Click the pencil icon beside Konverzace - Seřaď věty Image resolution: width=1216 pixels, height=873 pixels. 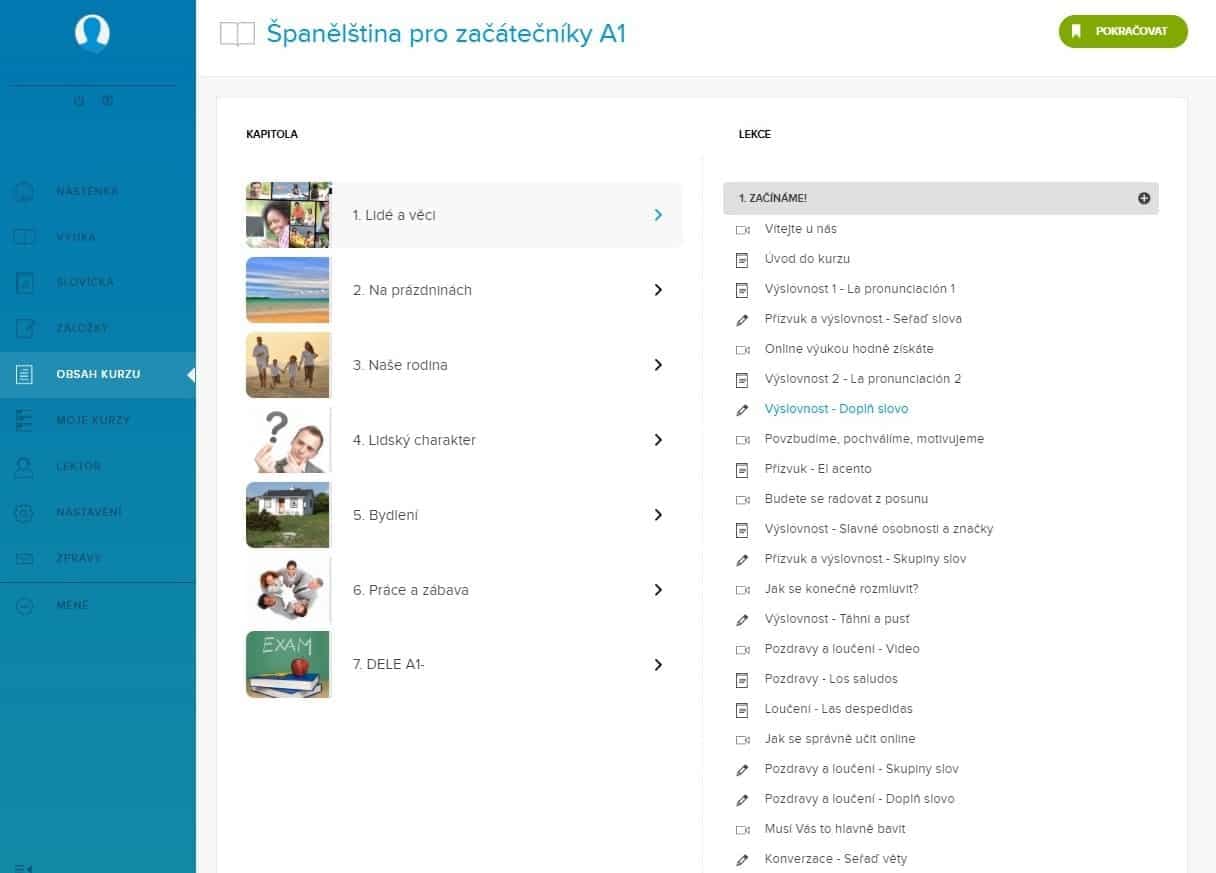(x=742, y=859)
